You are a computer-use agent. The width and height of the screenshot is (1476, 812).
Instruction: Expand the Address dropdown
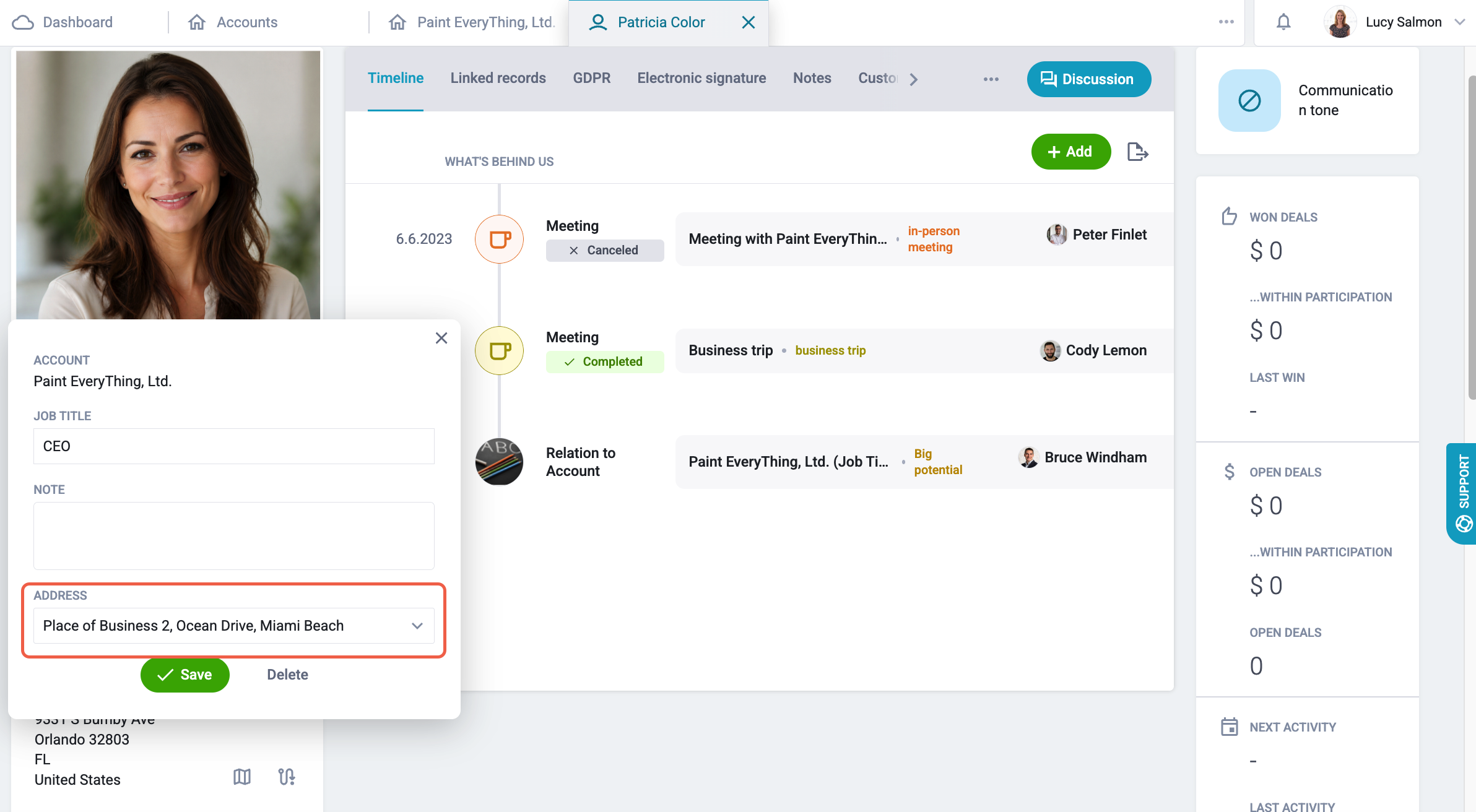click(234, 626)
